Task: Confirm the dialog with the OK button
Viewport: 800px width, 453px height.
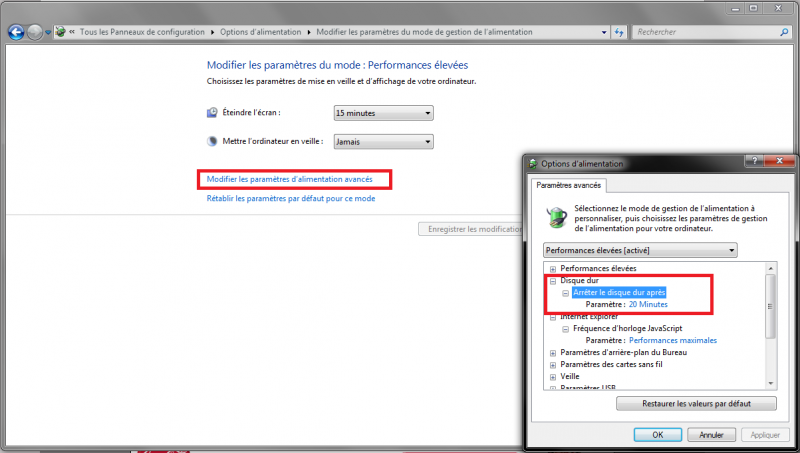Action: click(x=658, y=435)
